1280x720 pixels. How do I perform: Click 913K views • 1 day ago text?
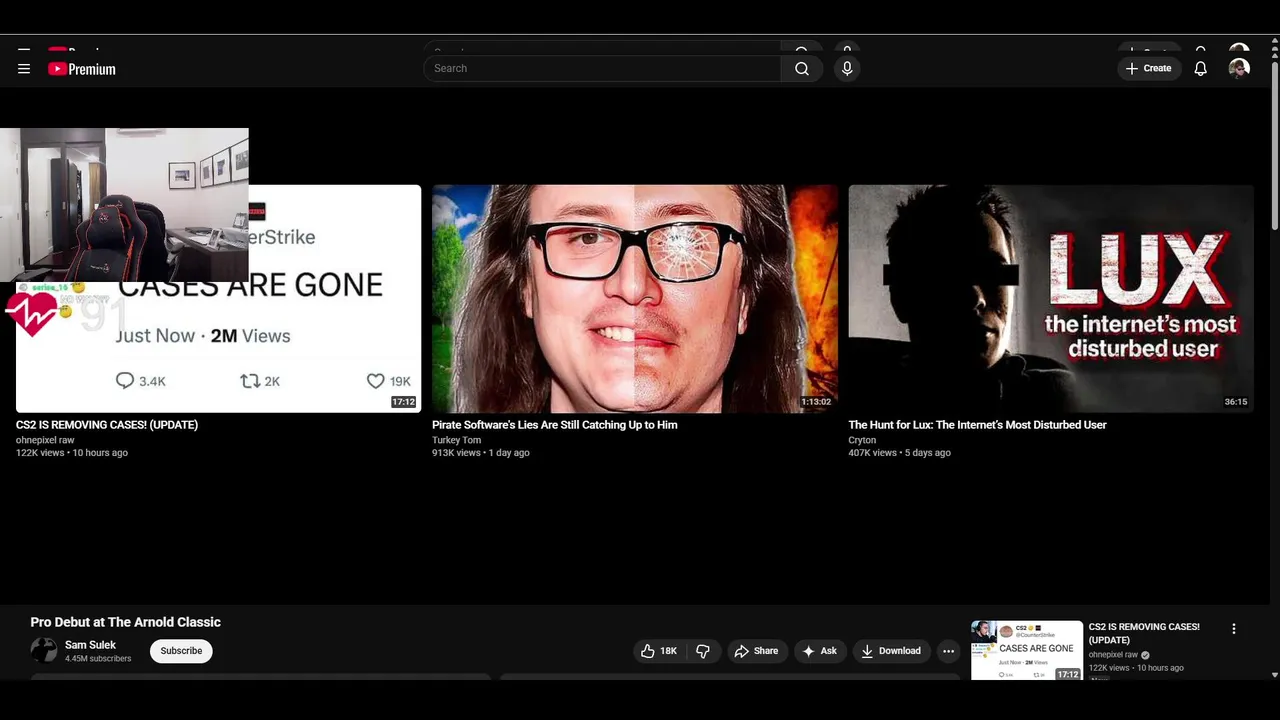click(481, 453)
